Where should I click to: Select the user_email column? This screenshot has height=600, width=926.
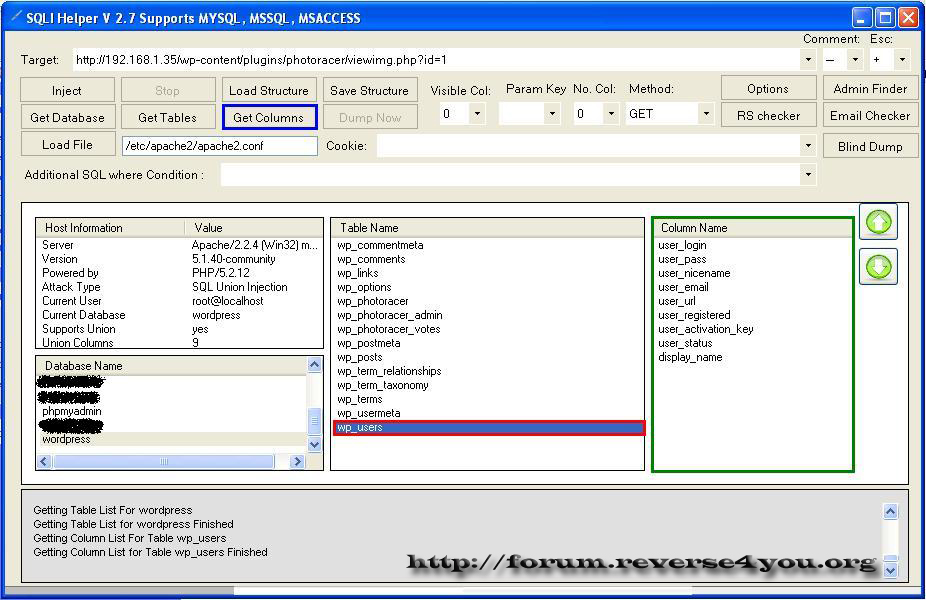pos(753,287)
